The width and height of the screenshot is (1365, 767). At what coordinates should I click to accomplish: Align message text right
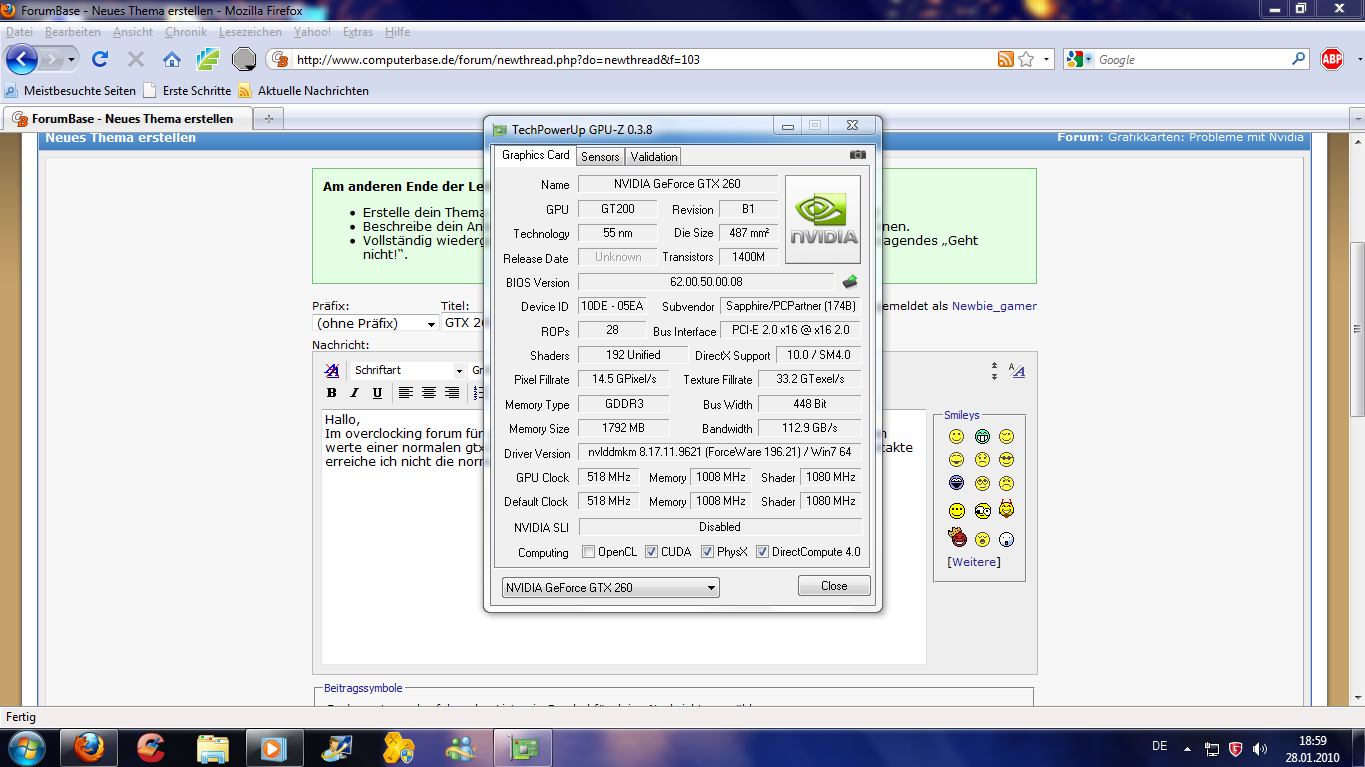452,393
